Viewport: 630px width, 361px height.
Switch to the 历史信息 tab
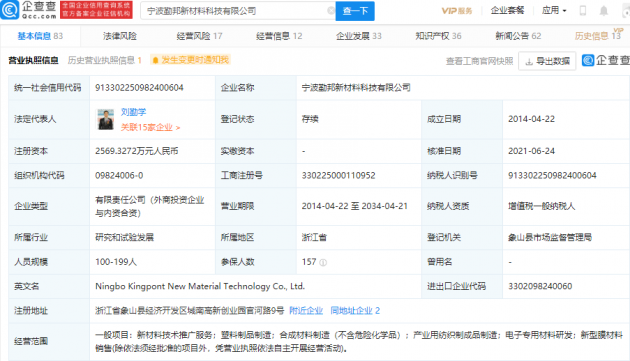click(598, 36)
